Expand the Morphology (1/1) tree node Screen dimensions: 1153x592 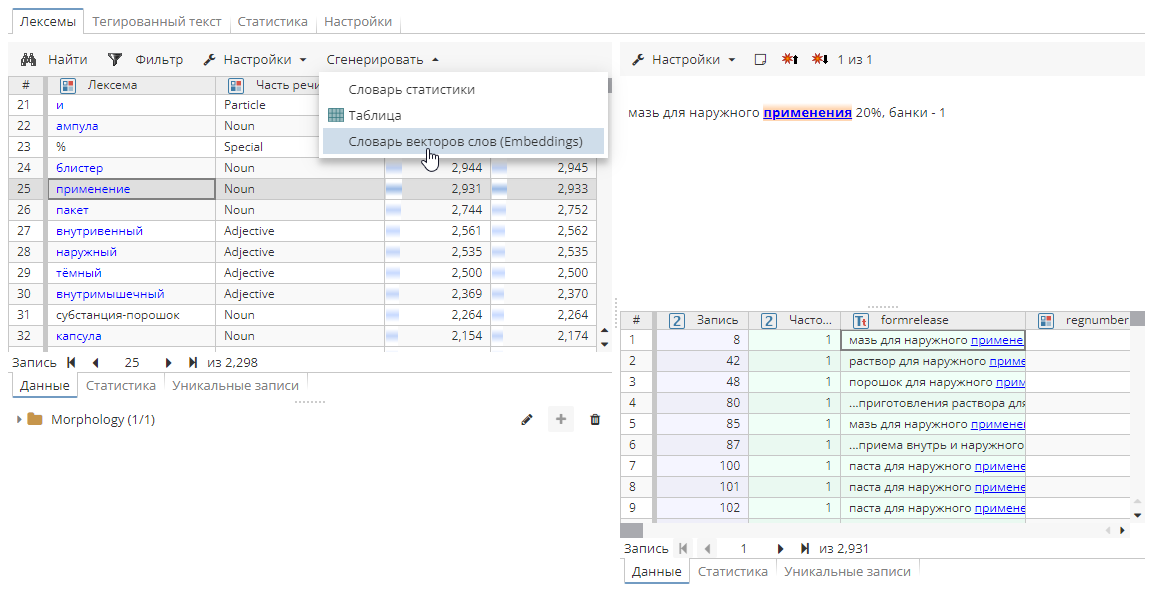[18, 419]
